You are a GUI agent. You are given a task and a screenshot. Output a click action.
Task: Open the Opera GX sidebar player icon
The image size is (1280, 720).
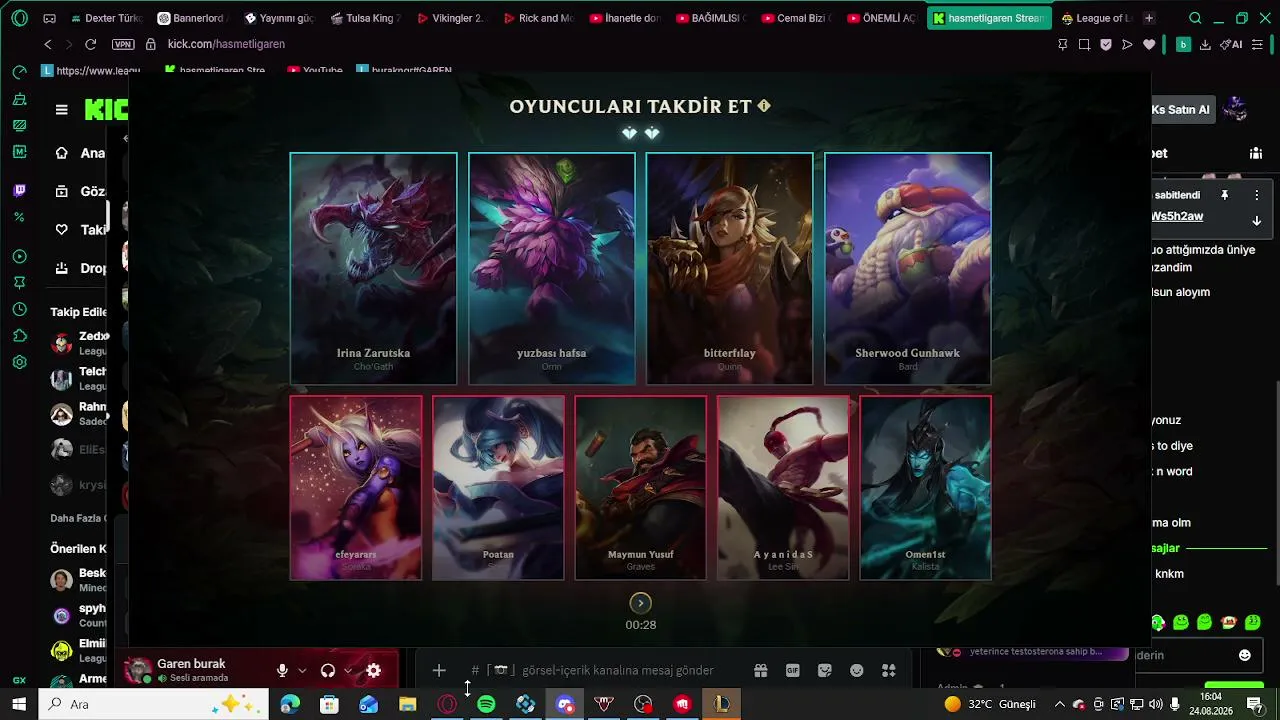click(x=19, y=257)
